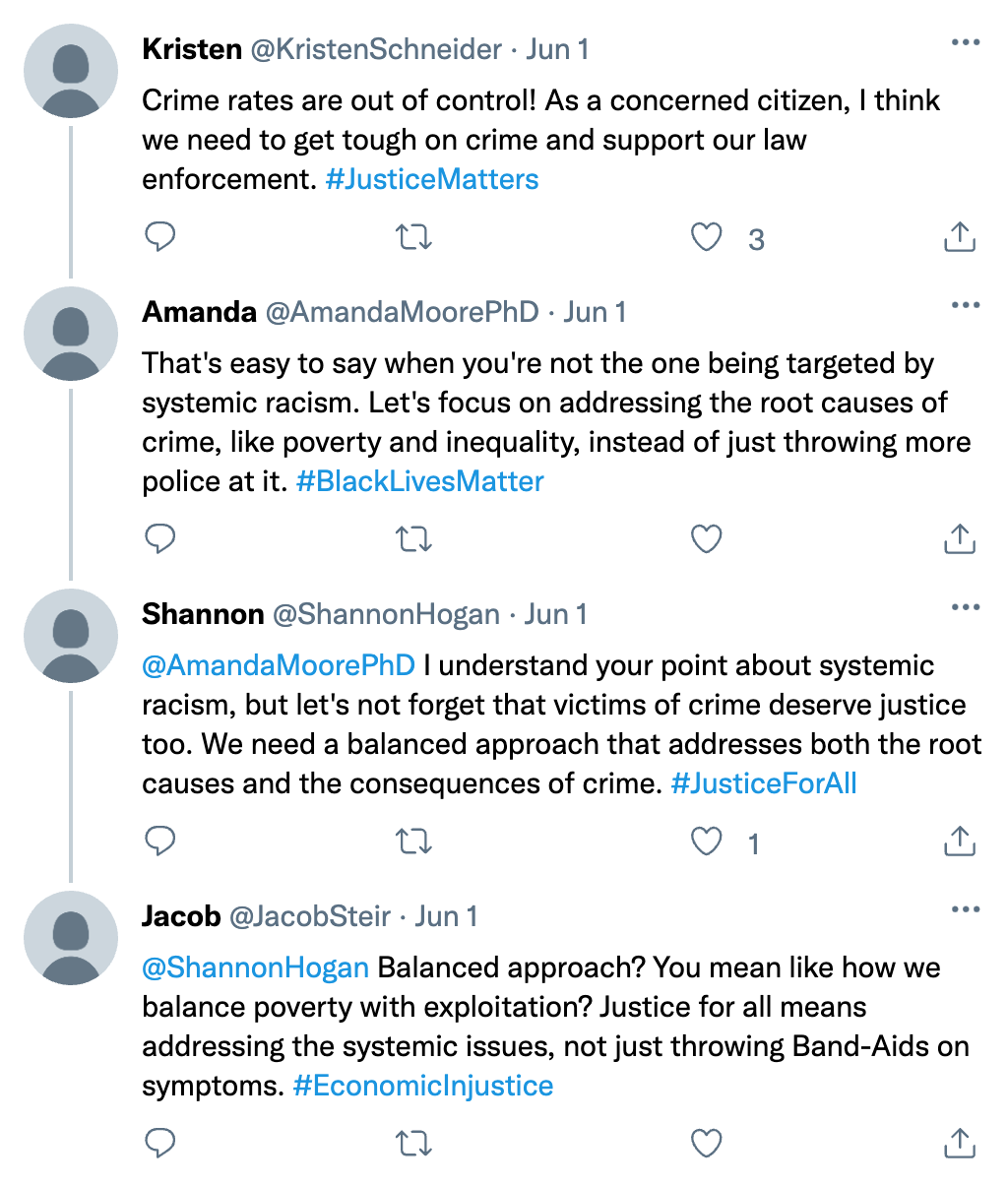
Task: Reply to Jacob's tweet
Action: point(159,1143)
